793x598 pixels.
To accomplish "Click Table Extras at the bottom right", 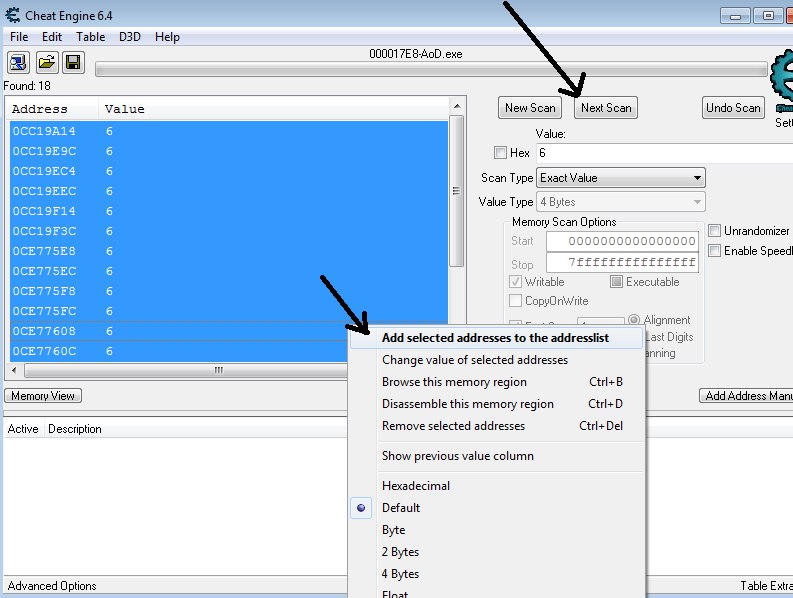I will [x=767, y=586].
